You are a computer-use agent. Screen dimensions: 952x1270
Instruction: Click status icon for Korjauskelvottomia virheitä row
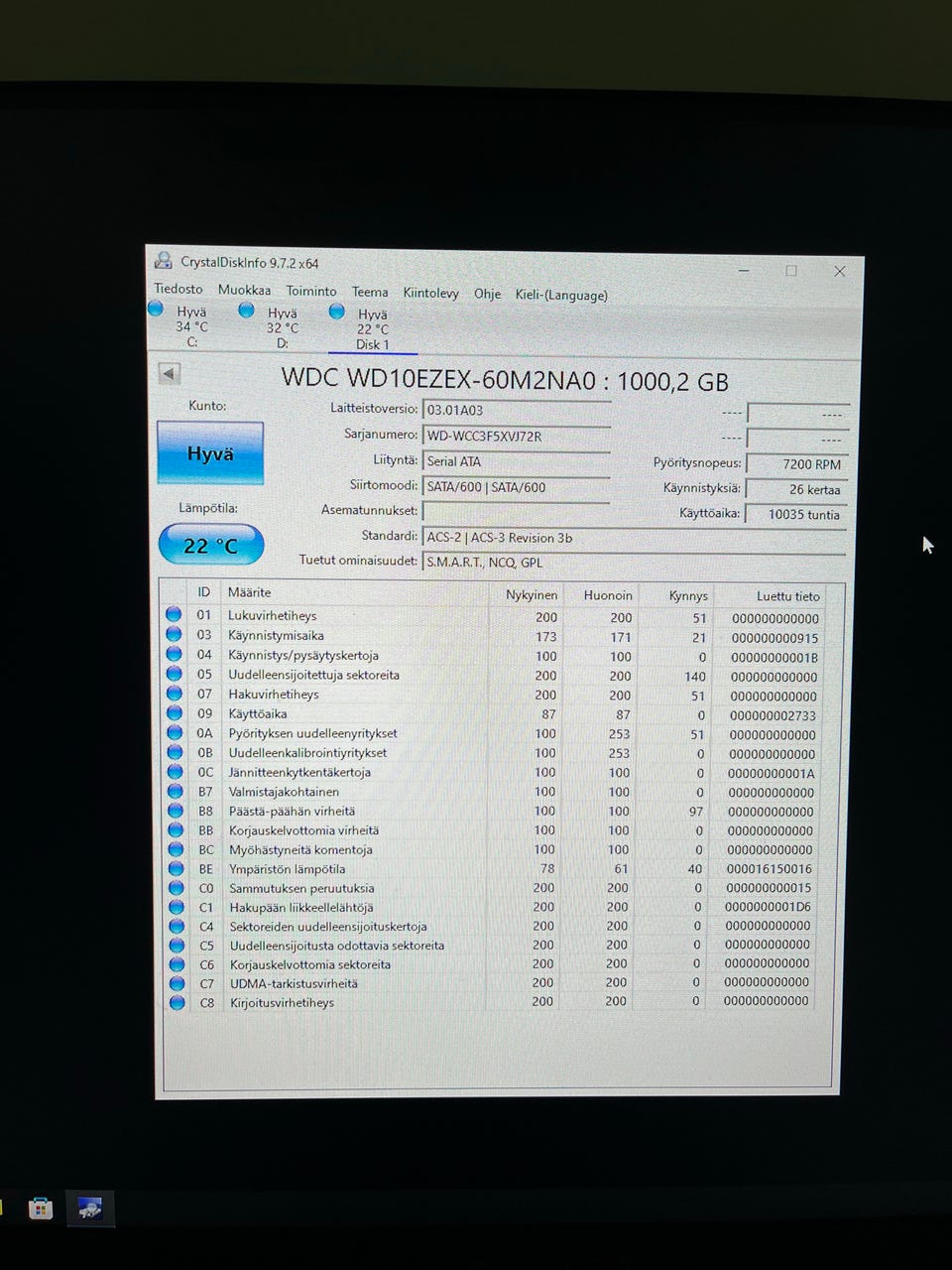(176, 829)
